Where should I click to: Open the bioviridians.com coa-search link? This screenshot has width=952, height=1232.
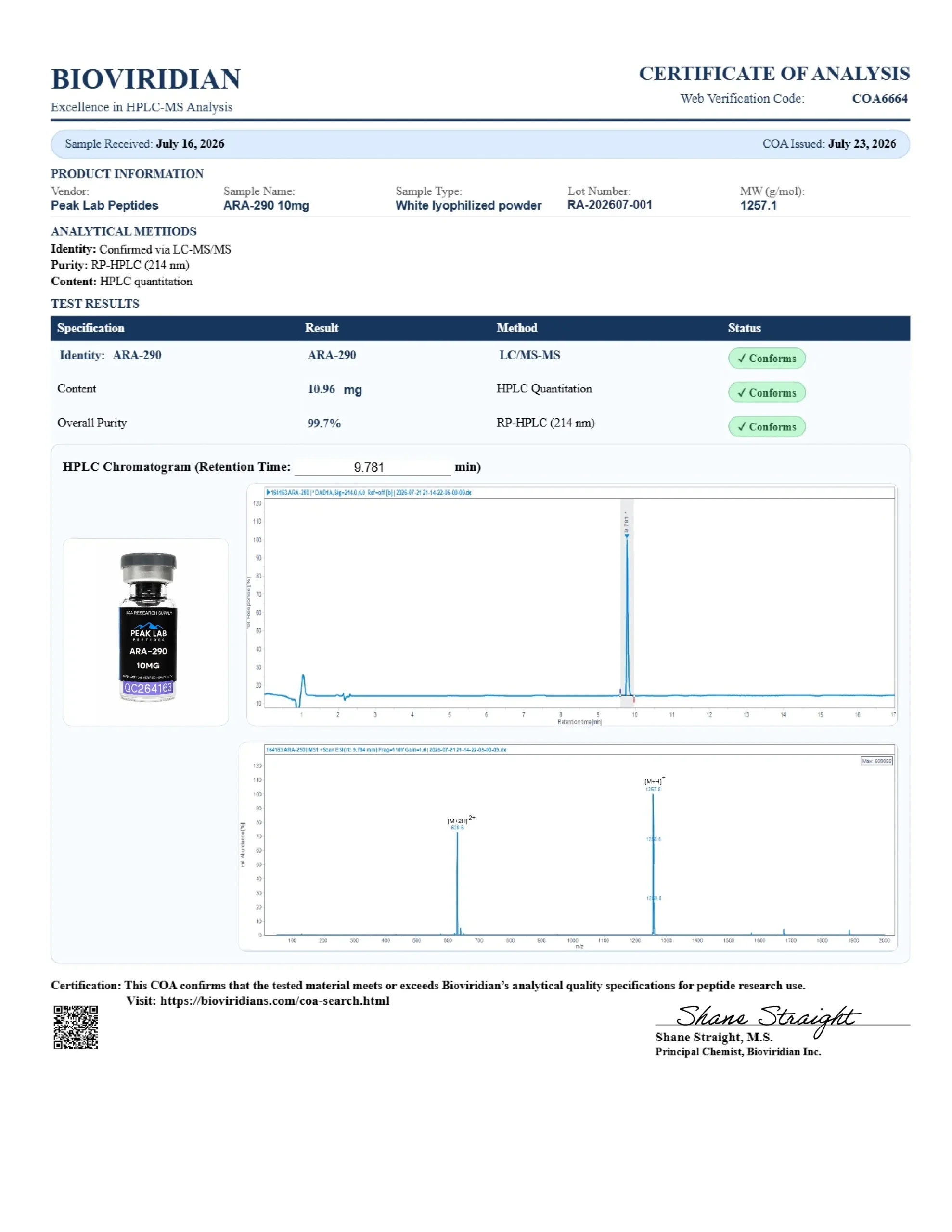(x=275, y=1001)
